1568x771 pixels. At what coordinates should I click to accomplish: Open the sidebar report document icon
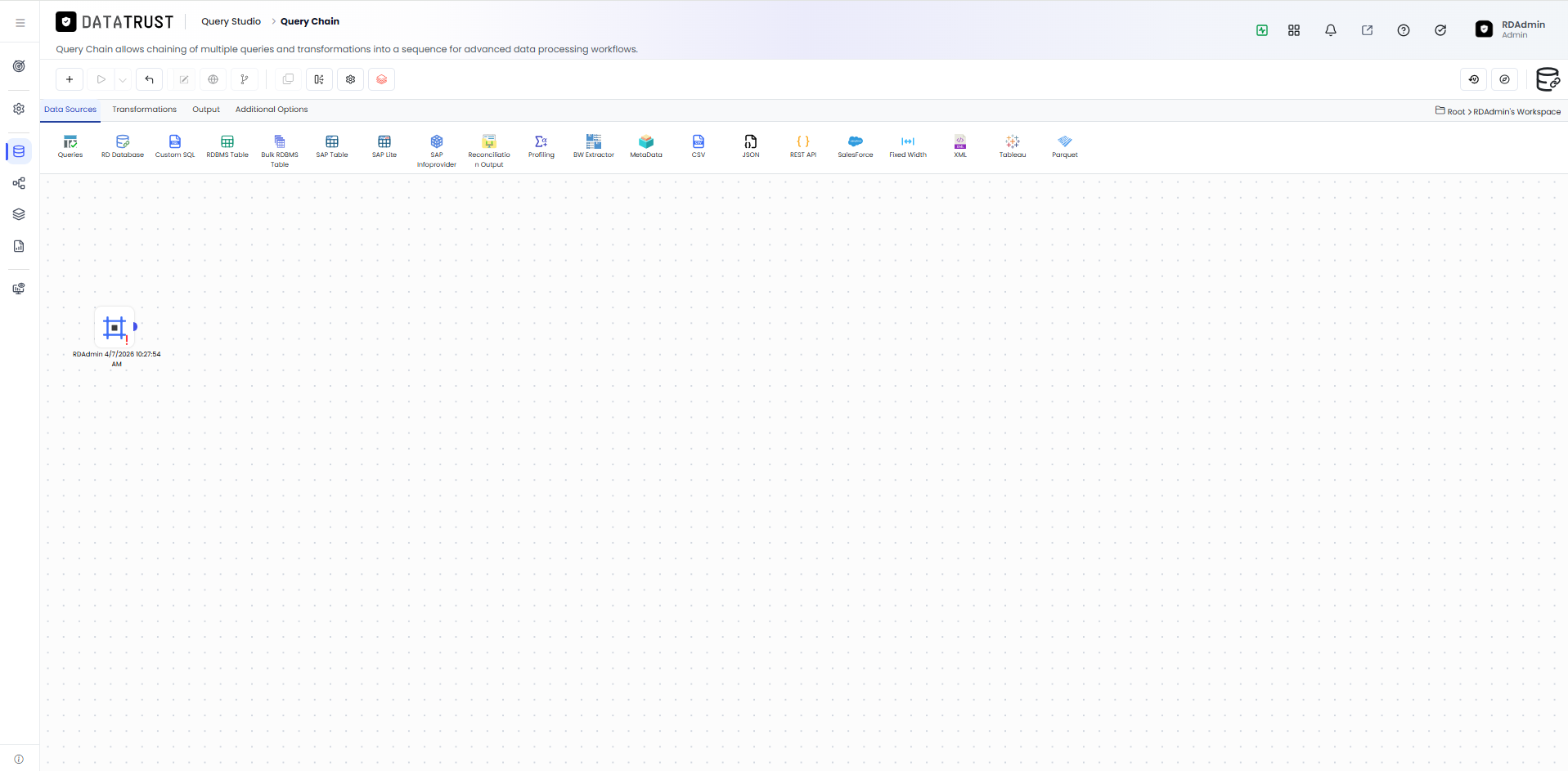pos(19,246)
